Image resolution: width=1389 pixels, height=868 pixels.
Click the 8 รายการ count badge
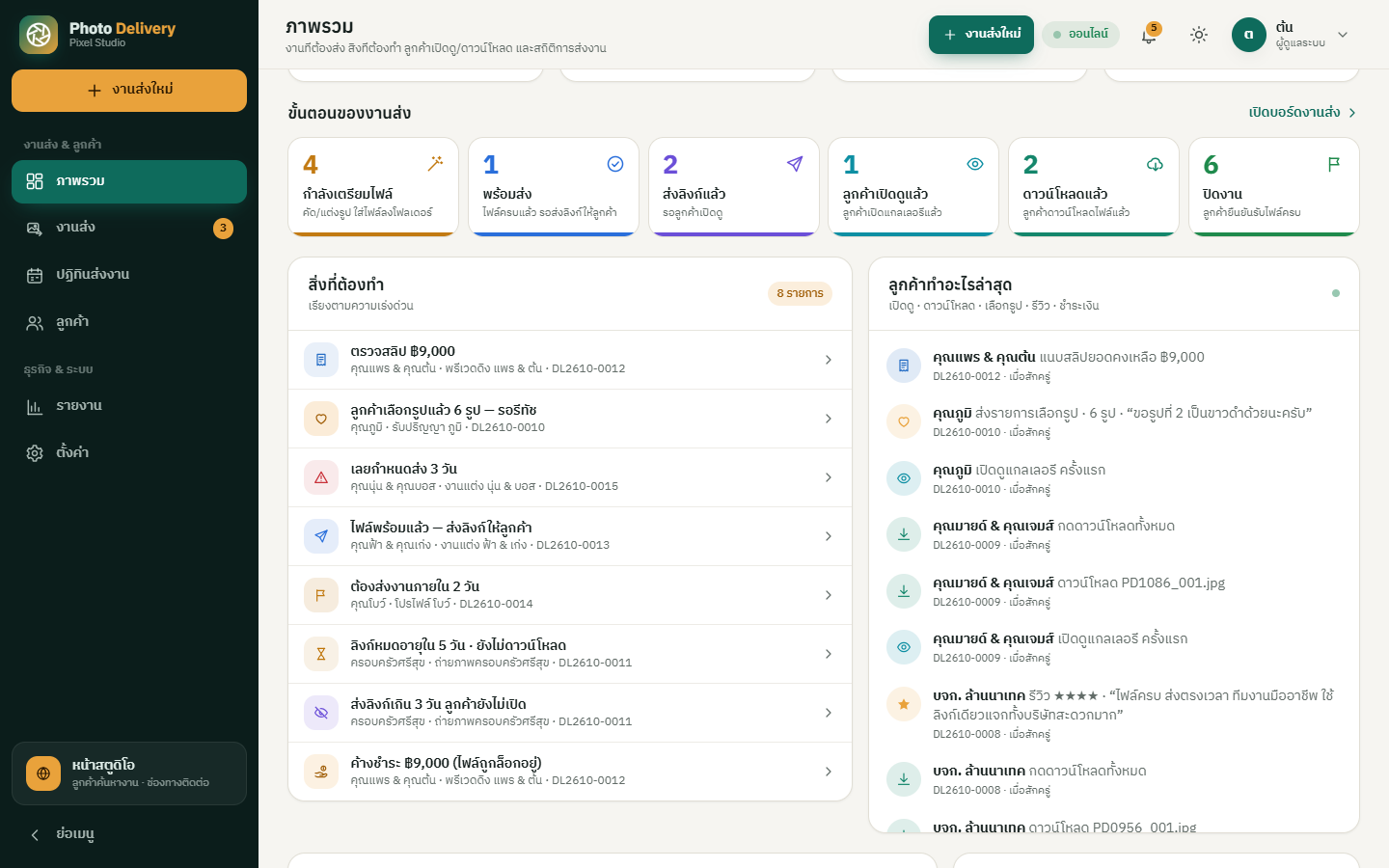click(x=800, y=293)
